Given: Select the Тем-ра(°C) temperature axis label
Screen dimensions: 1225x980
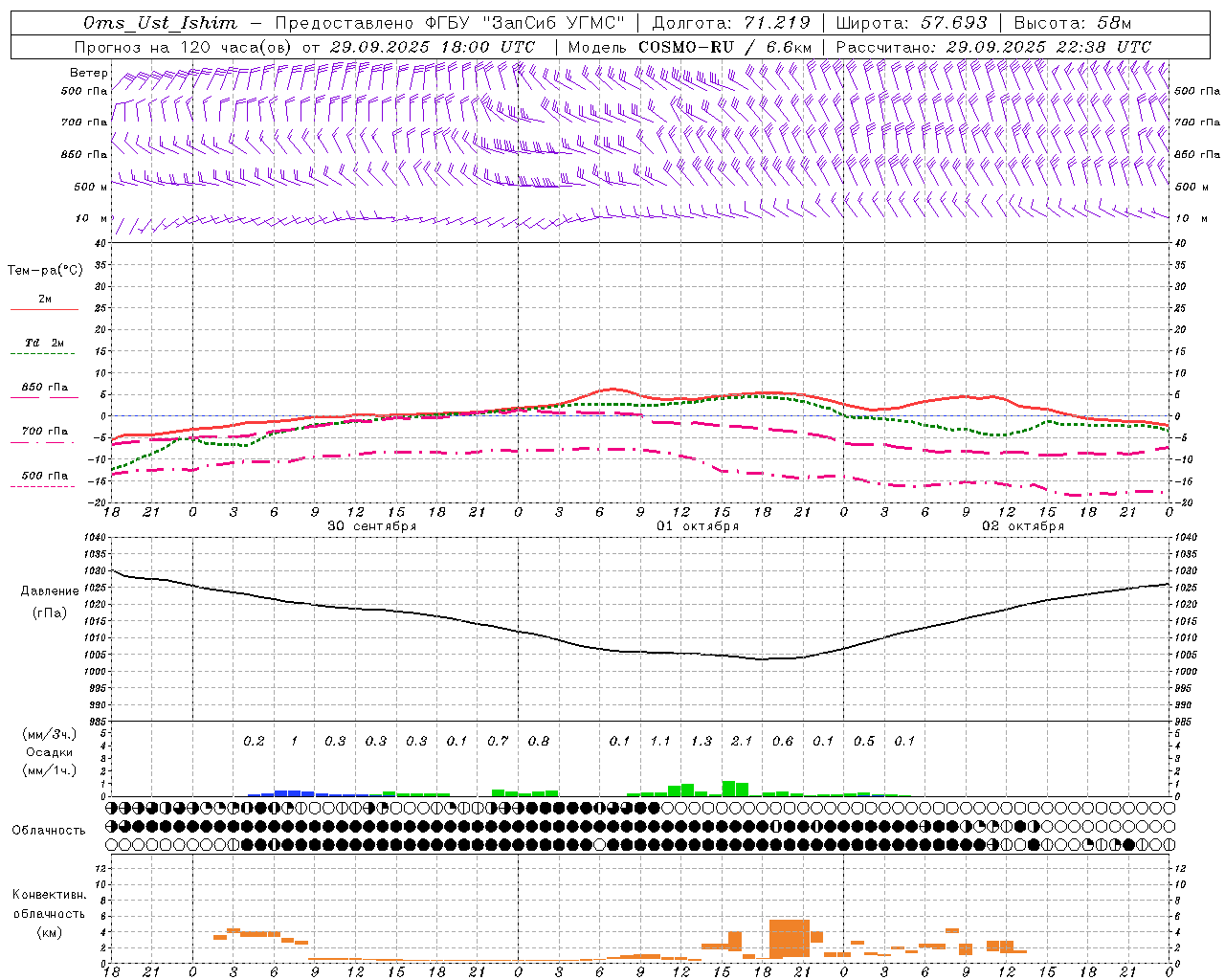Looking at the screenshot, I should tap(45, 271).
